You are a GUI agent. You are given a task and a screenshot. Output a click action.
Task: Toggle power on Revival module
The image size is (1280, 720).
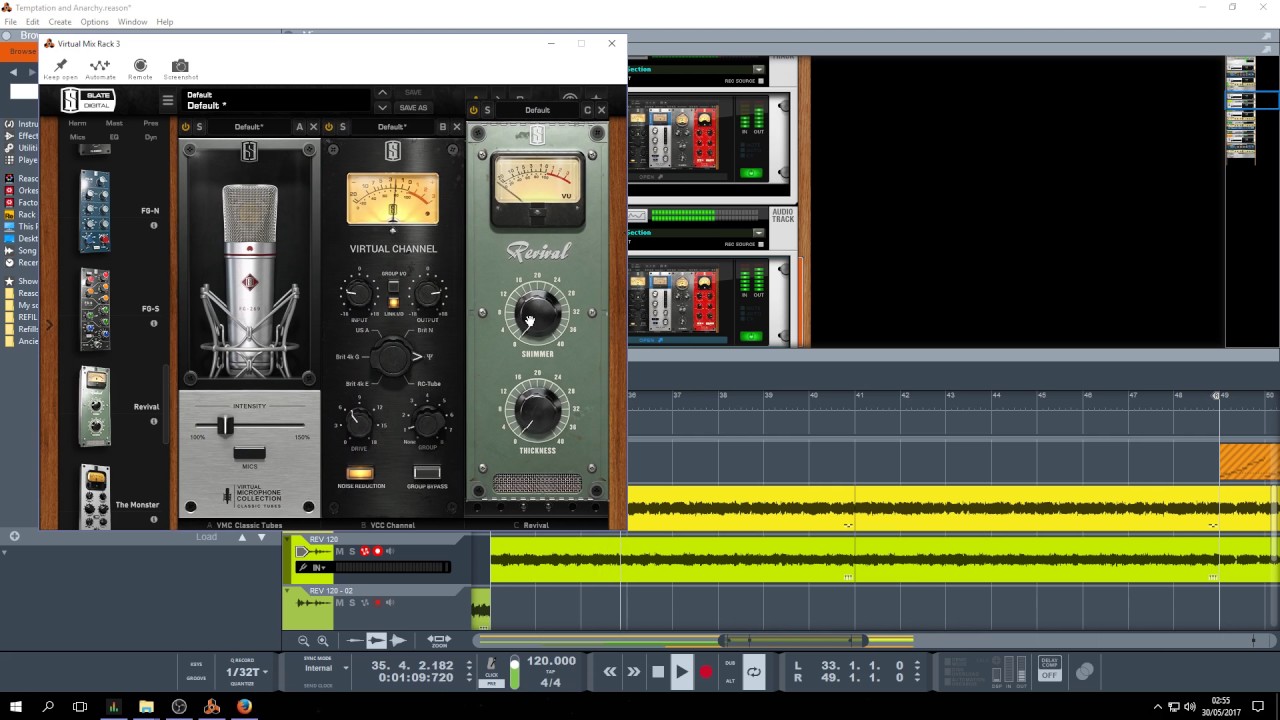coord(474,110)
